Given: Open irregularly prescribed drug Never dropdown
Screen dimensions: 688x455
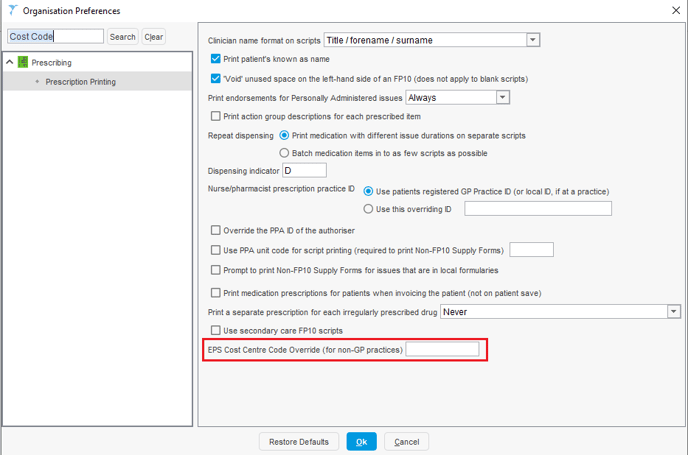Looking at the screenshot, I should pyautogui.click(x=673, y=312).
